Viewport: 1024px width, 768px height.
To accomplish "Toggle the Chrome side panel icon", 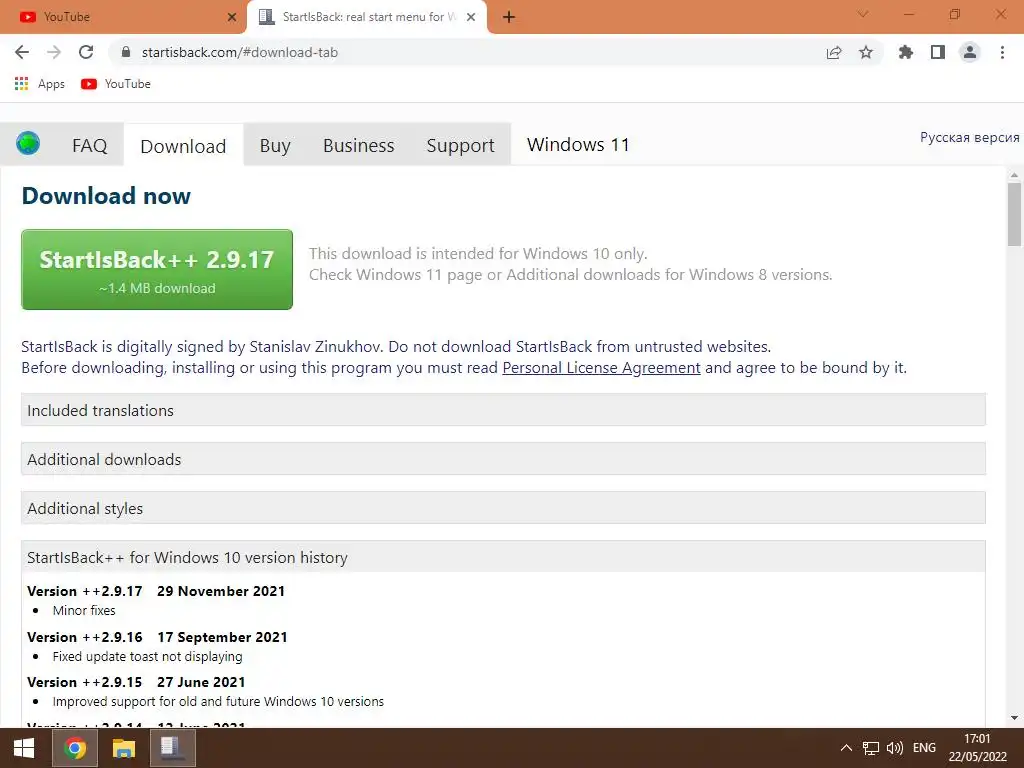I will point(938,52).
